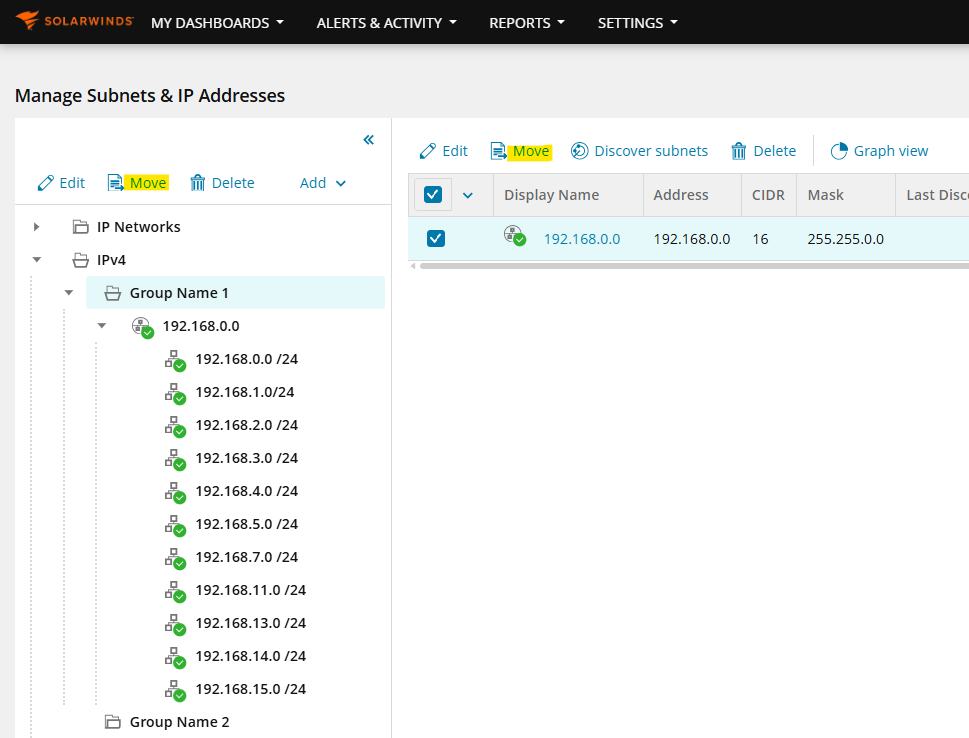The height and width of the screenshot is (738, 969).
Task: Click the trash Delete icon in tree toolbar
Action: (197, 183)
